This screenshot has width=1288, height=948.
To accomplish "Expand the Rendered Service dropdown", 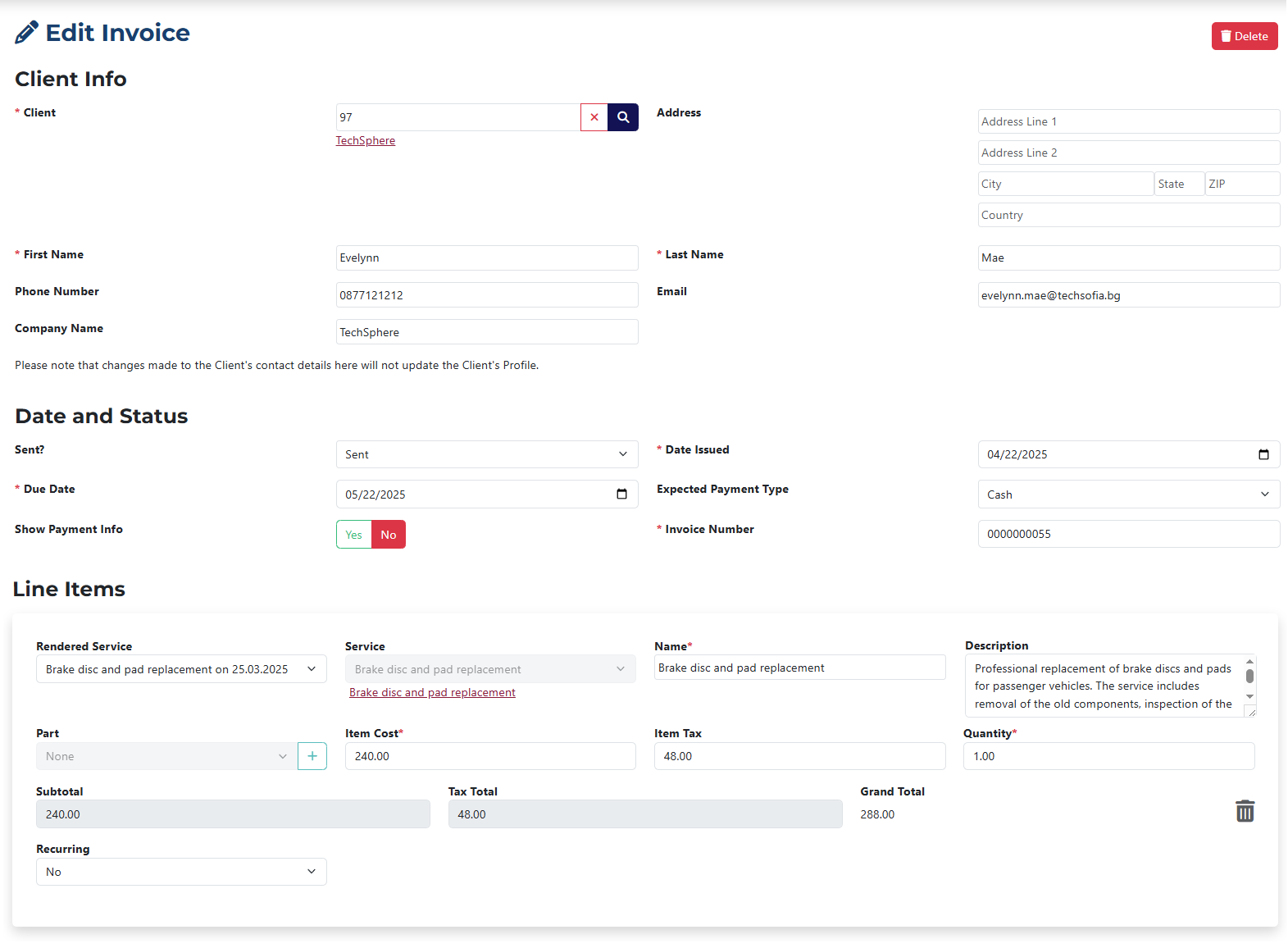I will click(x=181, y=669).
